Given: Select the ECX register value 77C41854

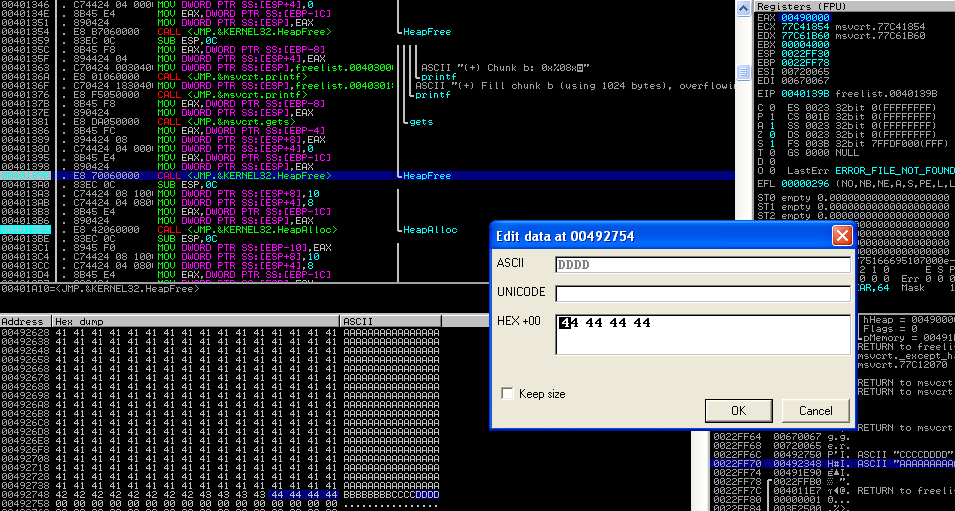Looking at the screenshot, I should pyautogui.click(x=805, y=27).
